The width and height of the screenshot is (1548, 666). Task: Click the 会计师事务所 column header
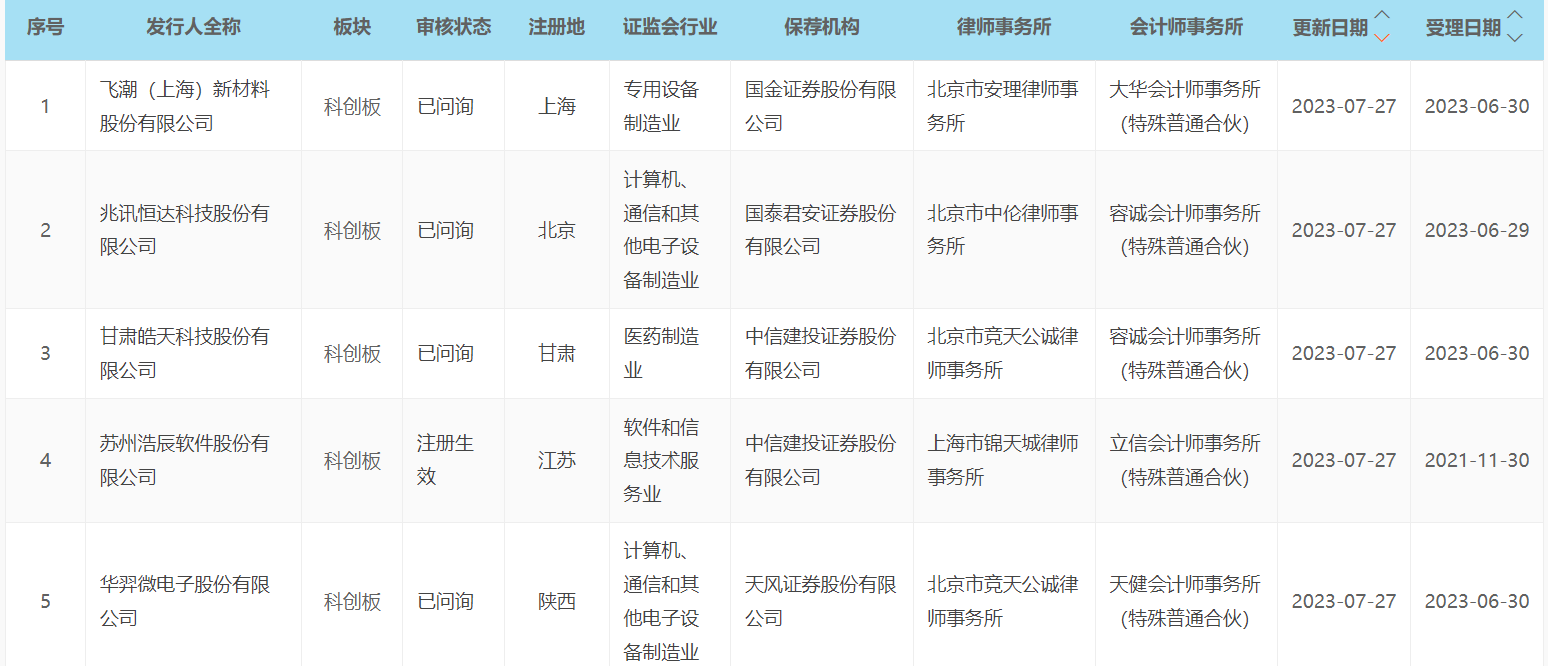1186,27
